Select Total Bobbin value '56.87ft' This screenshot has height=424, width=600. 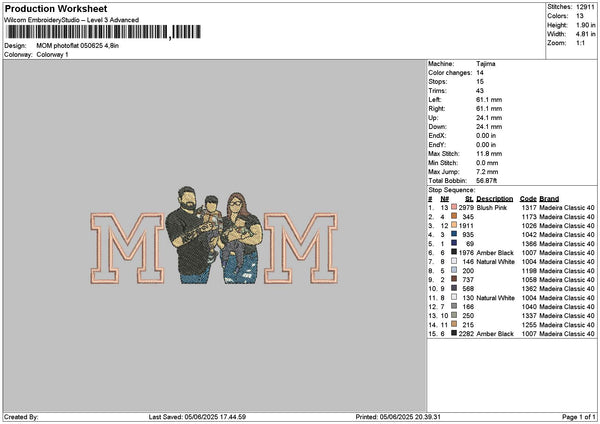click(486, 181)
